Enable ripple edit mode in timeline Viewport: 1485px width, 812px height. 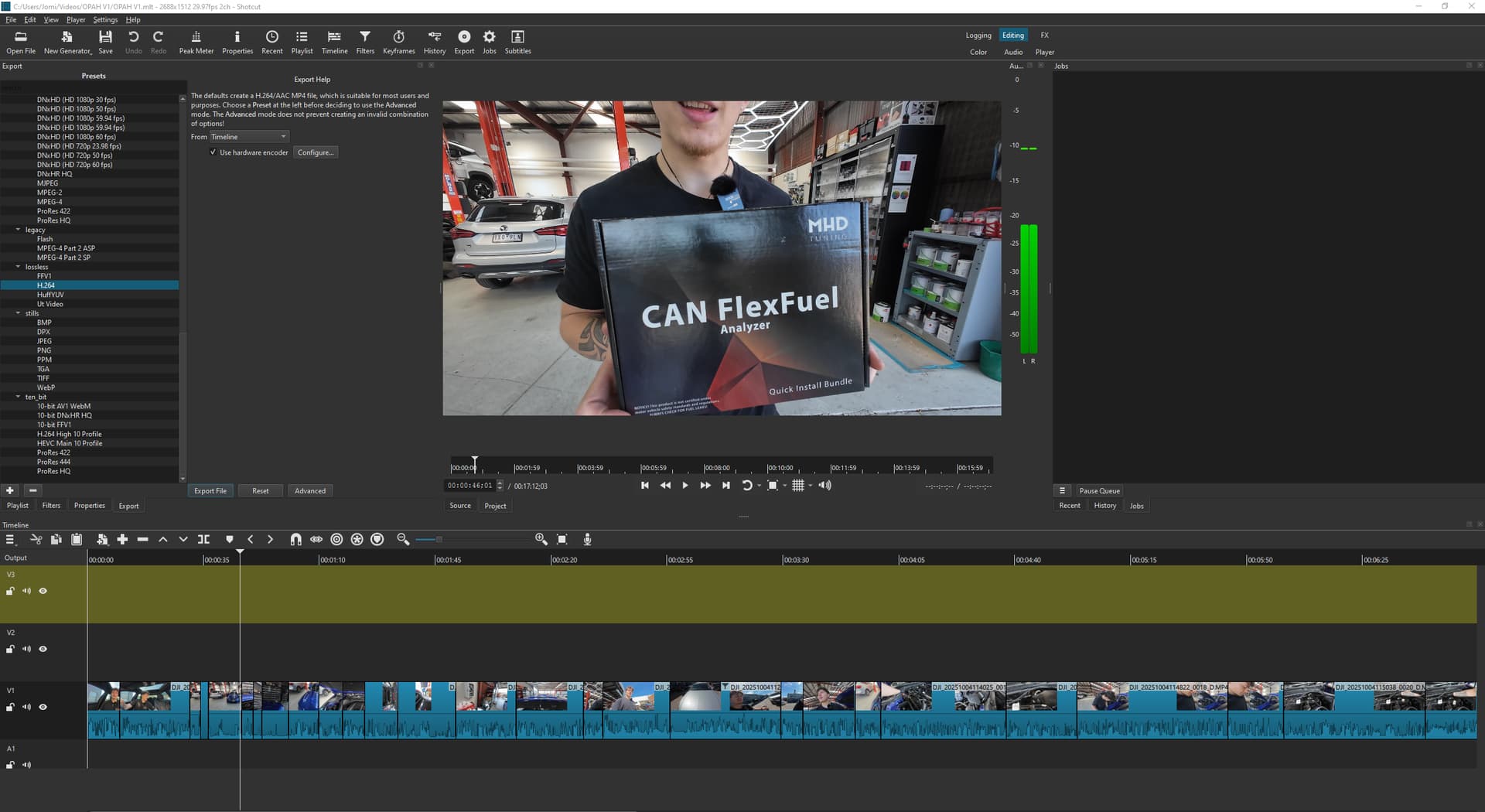click(336, 540)
